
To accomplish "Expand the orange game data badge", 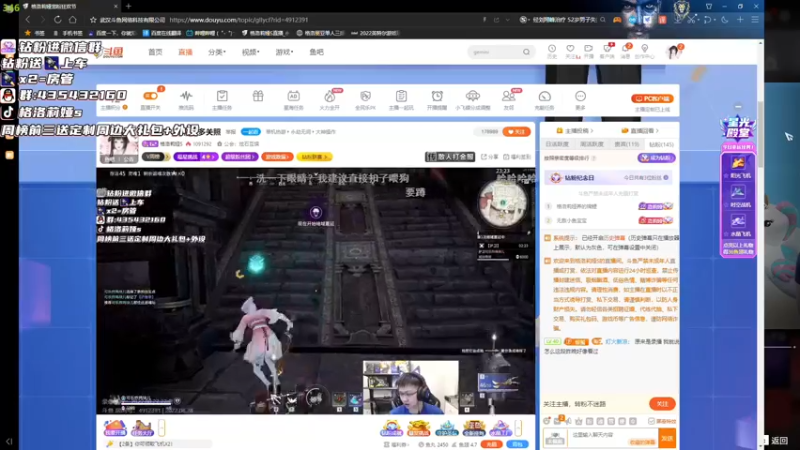I will (x=277, y=157).
